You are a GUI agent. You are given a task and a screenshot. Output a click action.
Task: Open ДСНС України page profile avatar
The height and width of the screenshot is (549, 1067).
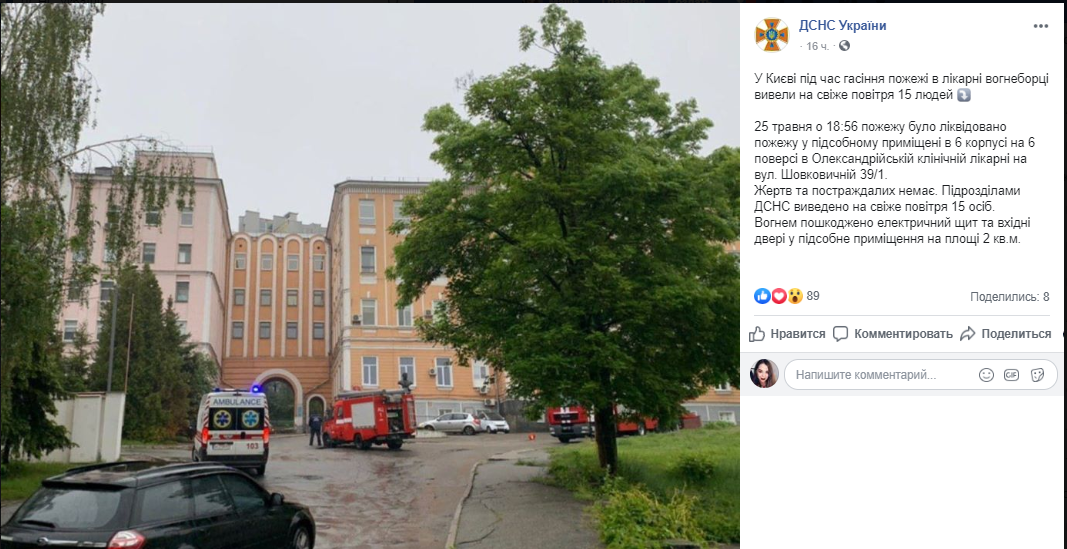(x=771, y=35)
